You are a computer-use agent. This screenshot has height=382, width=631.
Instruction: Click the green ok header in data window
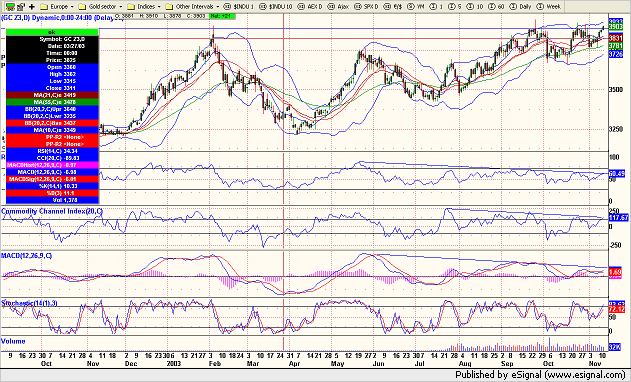(52, 32)
